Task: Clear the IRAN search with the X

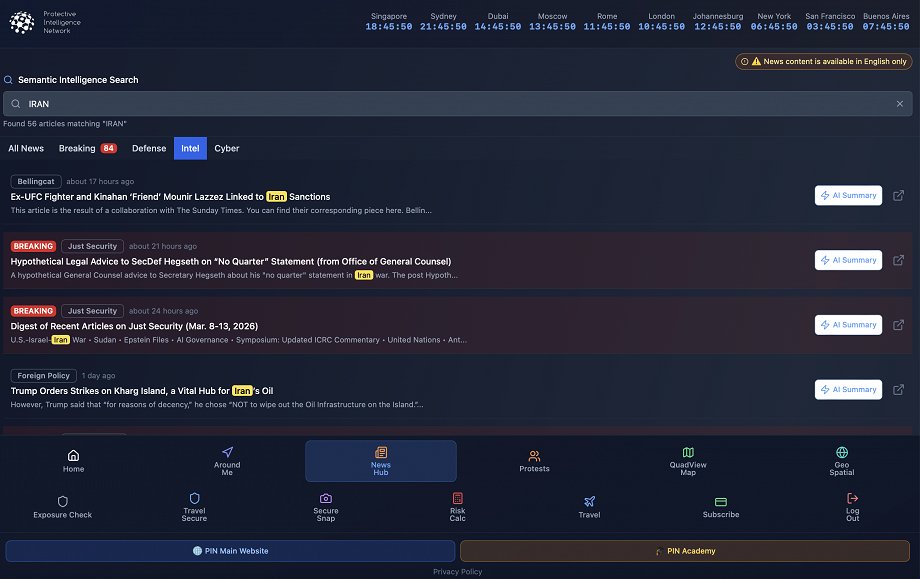Action: pyautogui.click(x=899, y=103)
